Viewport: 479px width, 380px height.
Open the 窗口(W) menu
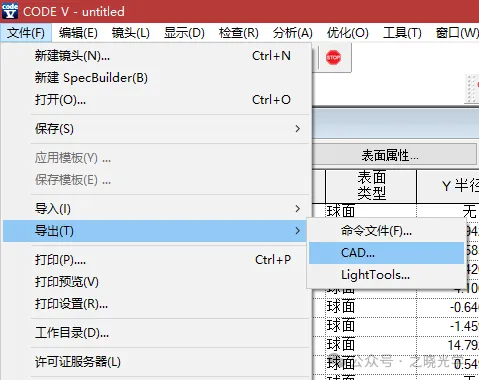(456, 33)
